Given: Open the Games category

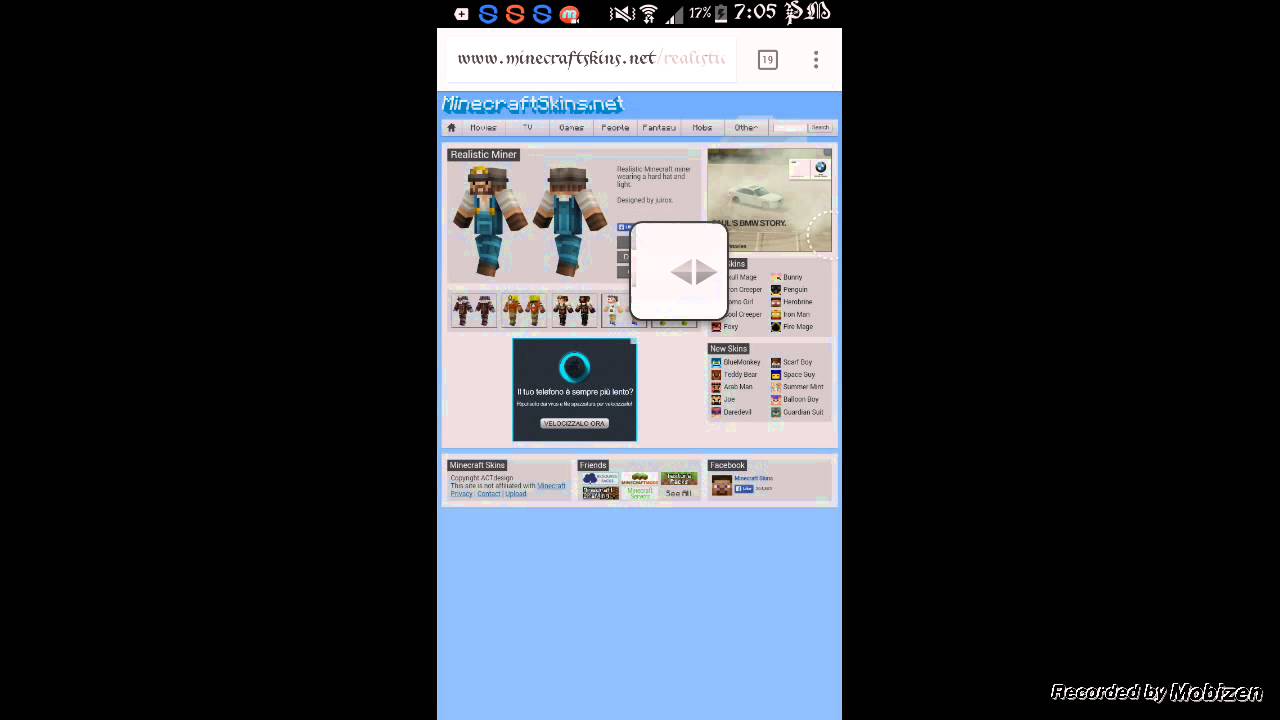Looking at the screenshot, I should click(x=571, y=128).
